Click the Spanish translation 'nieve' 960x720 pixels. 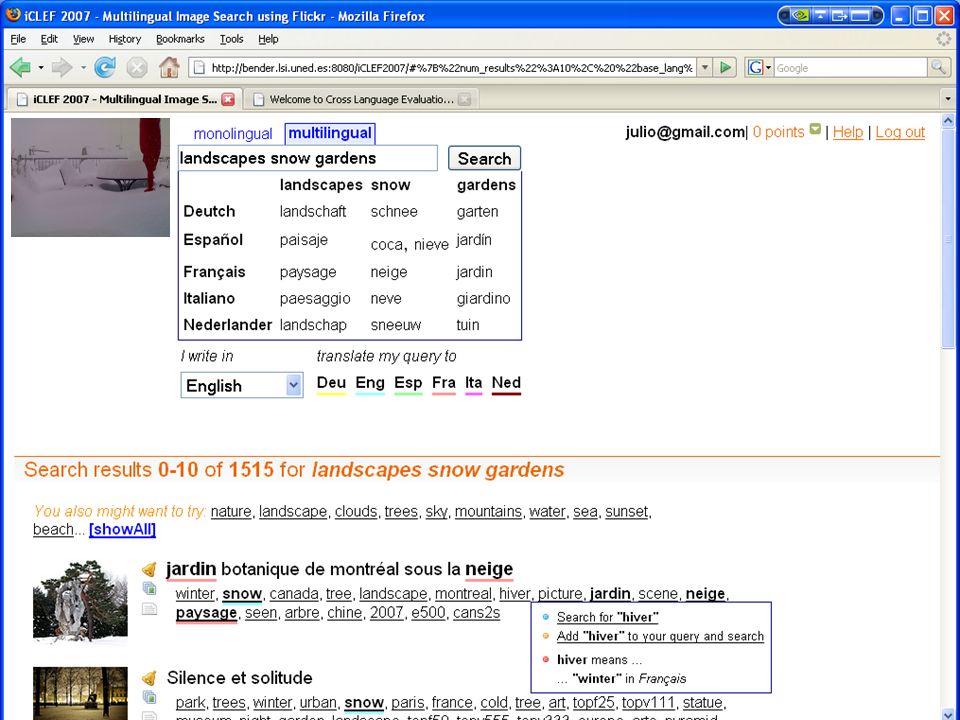point(432,245)
